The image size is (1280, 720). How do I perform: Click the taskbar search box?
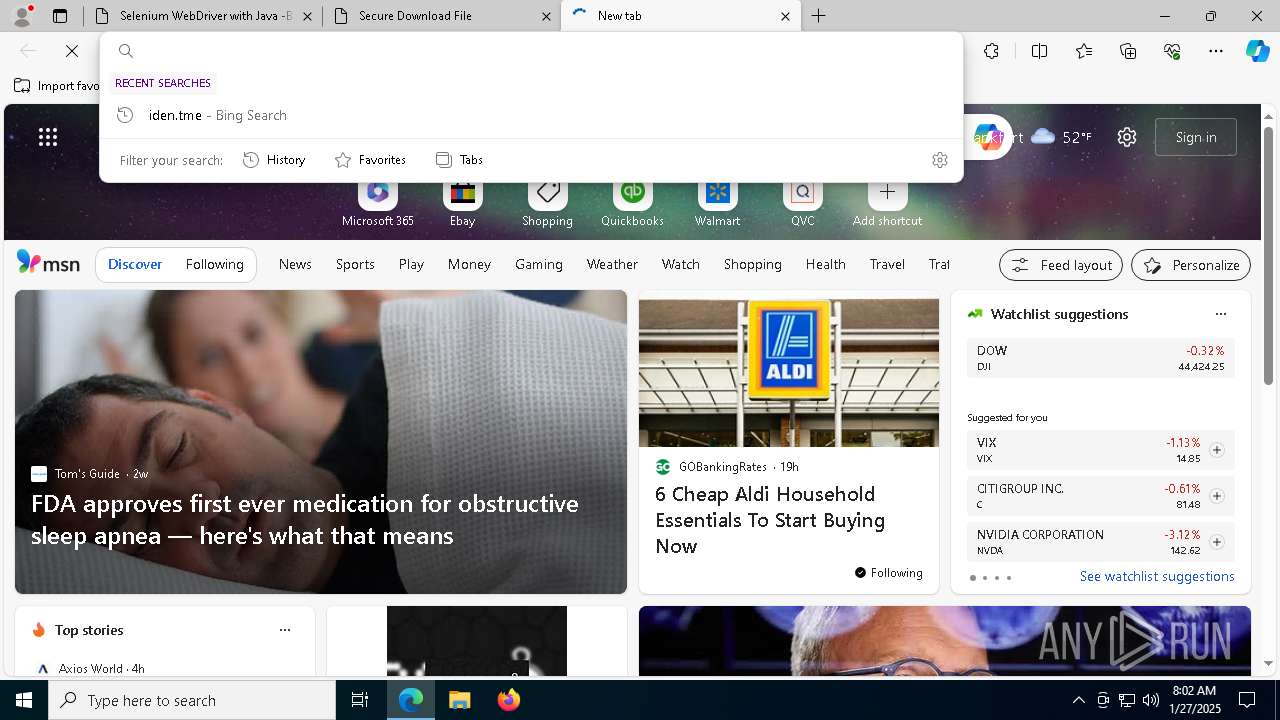pos(192,700)
